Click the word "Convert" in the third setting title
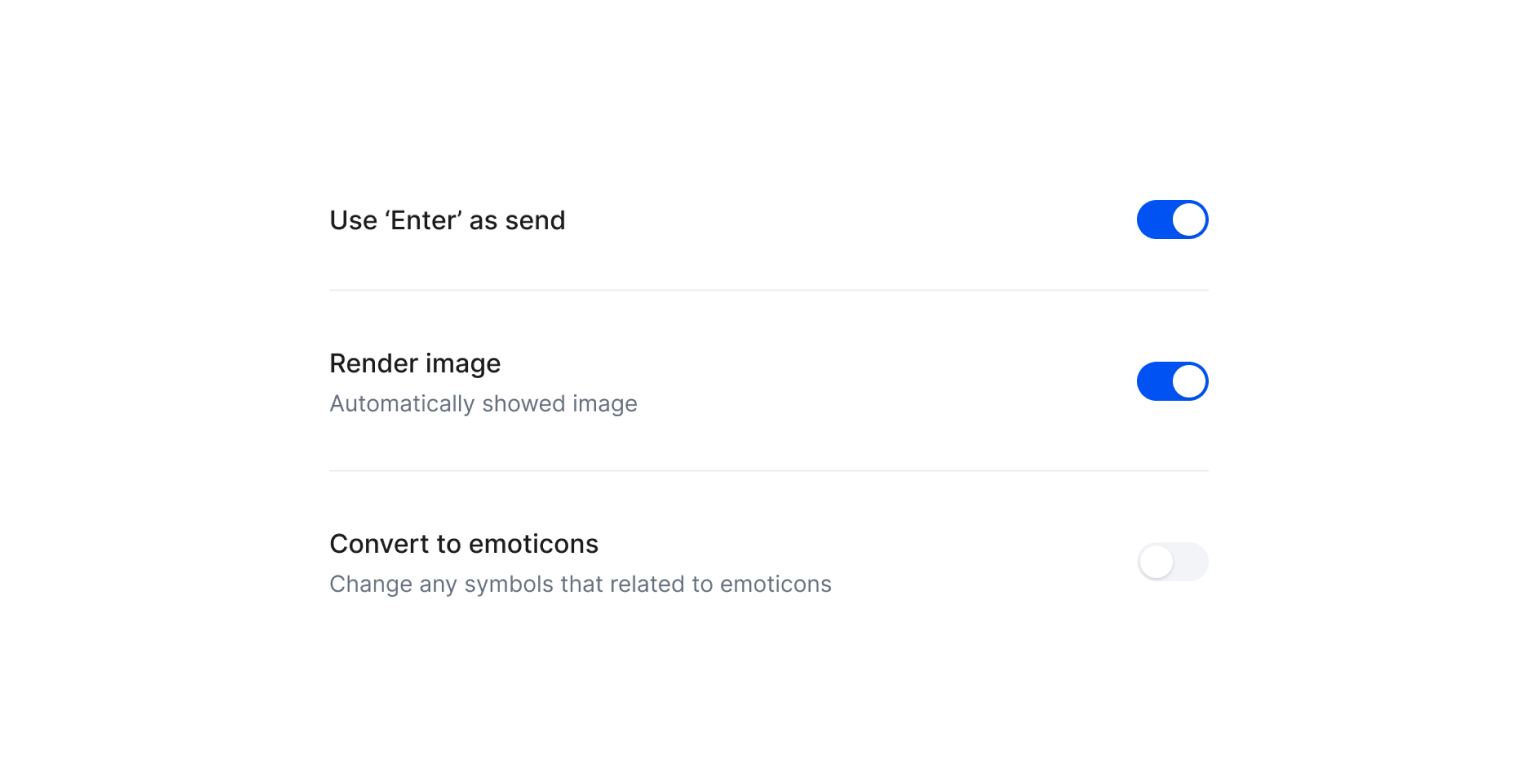This screenshot has height=768, width=1536. pos(368,544)
